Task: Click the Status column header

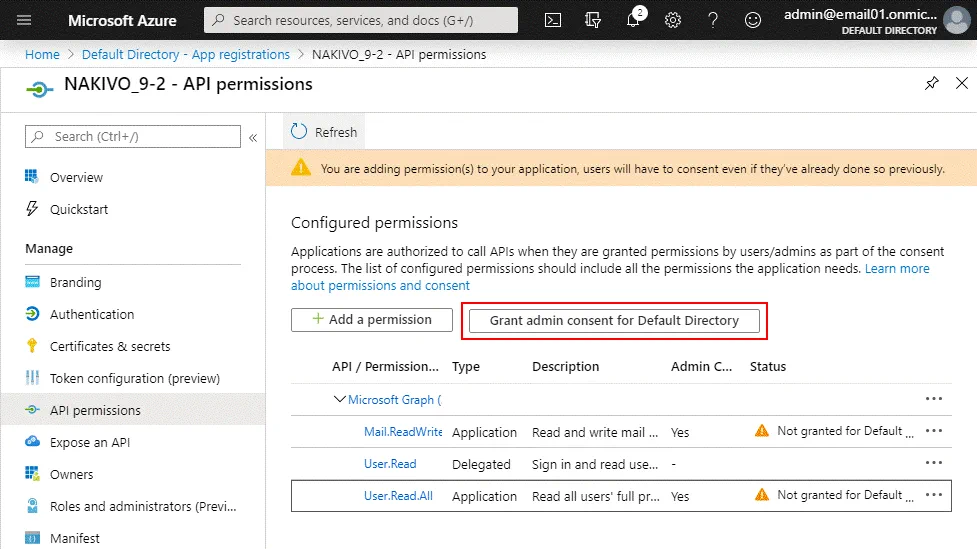Action: [x=768, y=366]
